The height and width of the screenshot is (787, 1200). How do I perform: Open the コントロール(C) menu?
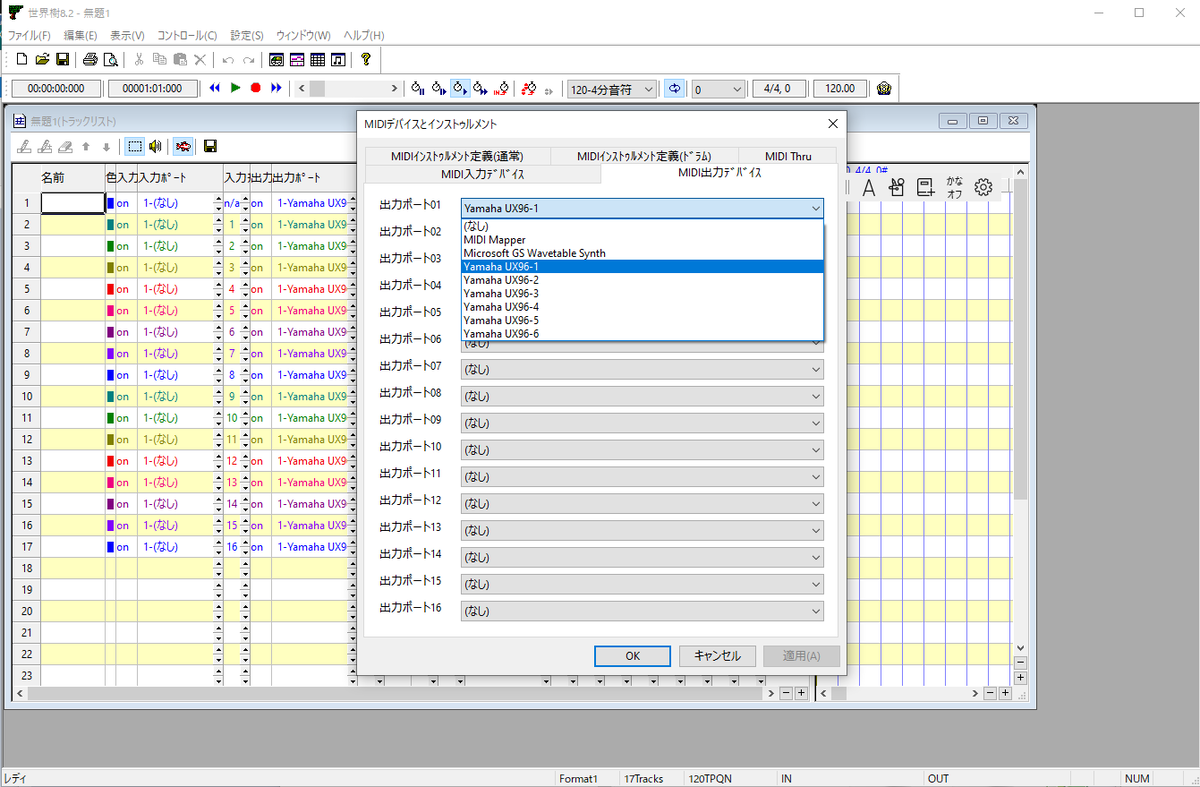coord(186,35)
